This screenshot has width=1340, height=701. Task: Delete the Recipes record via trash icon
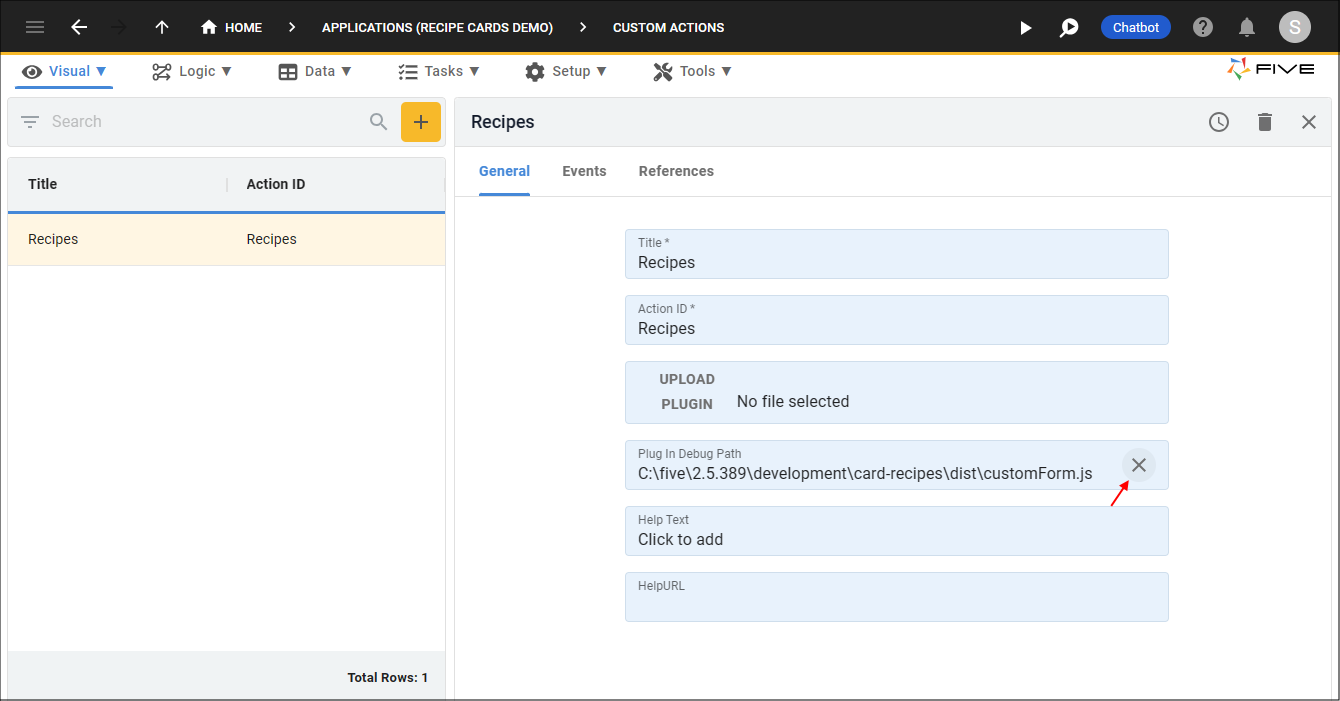pyautogui.click(x=1265, y=122)
